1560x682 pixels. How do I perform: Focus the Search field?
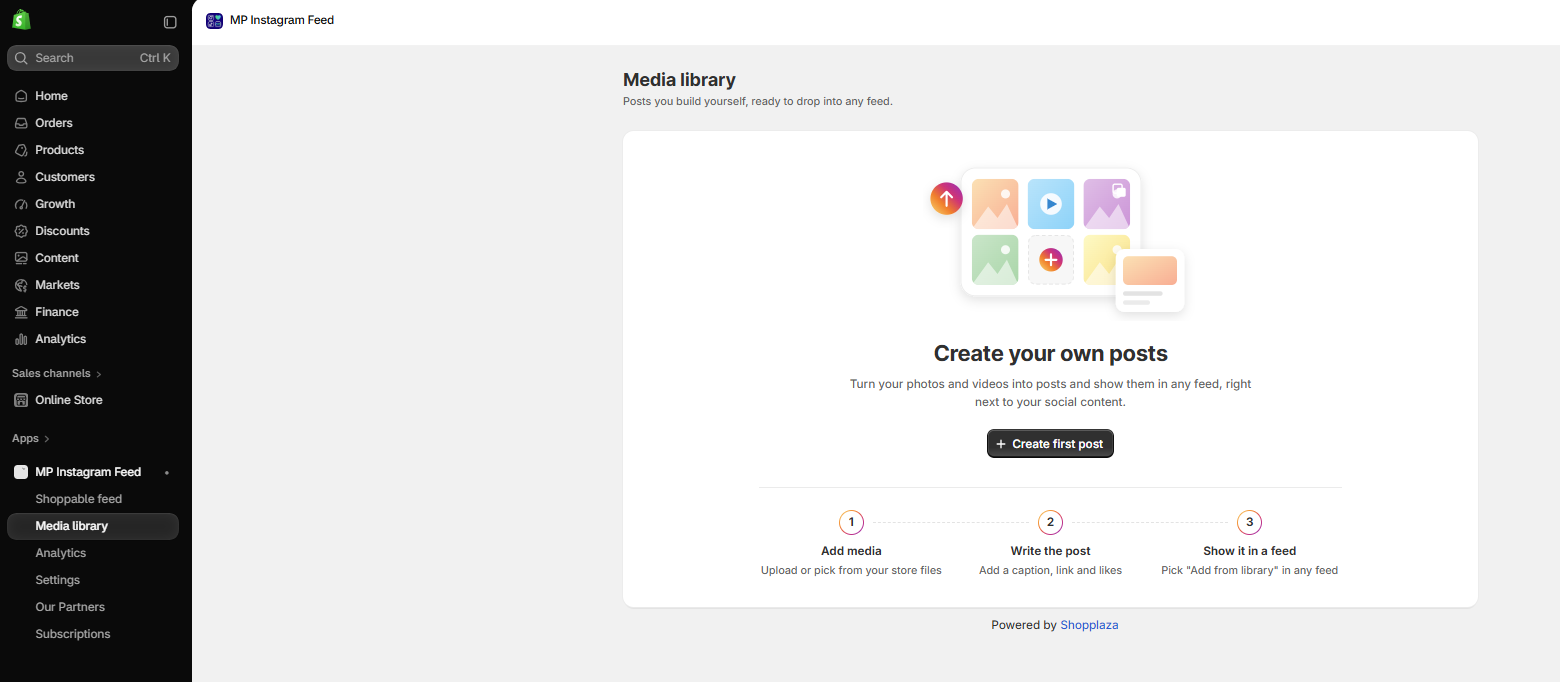(93, 58)
